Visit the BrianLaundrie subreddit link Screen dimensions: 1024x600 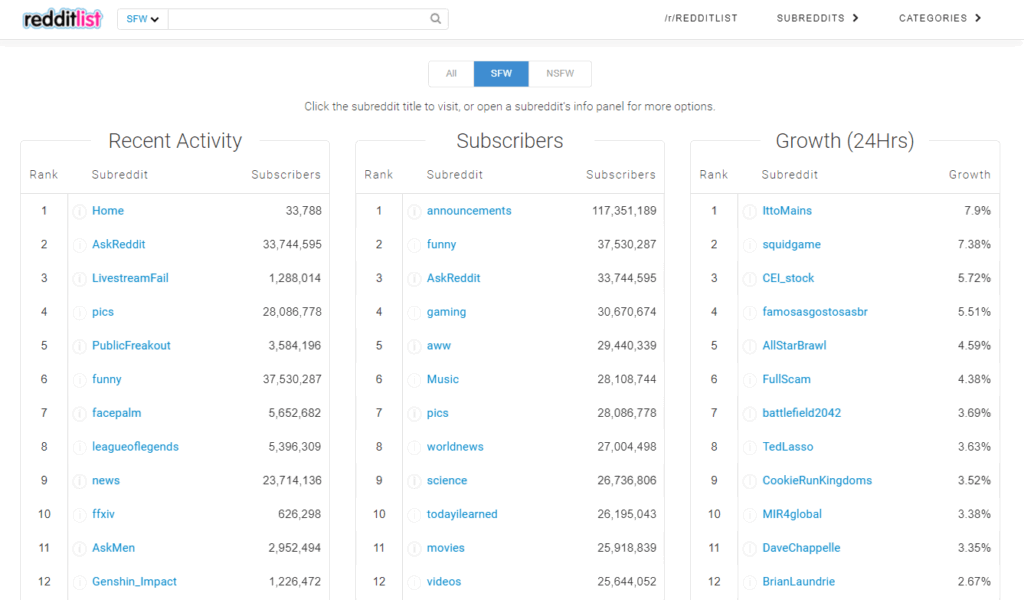798,582
